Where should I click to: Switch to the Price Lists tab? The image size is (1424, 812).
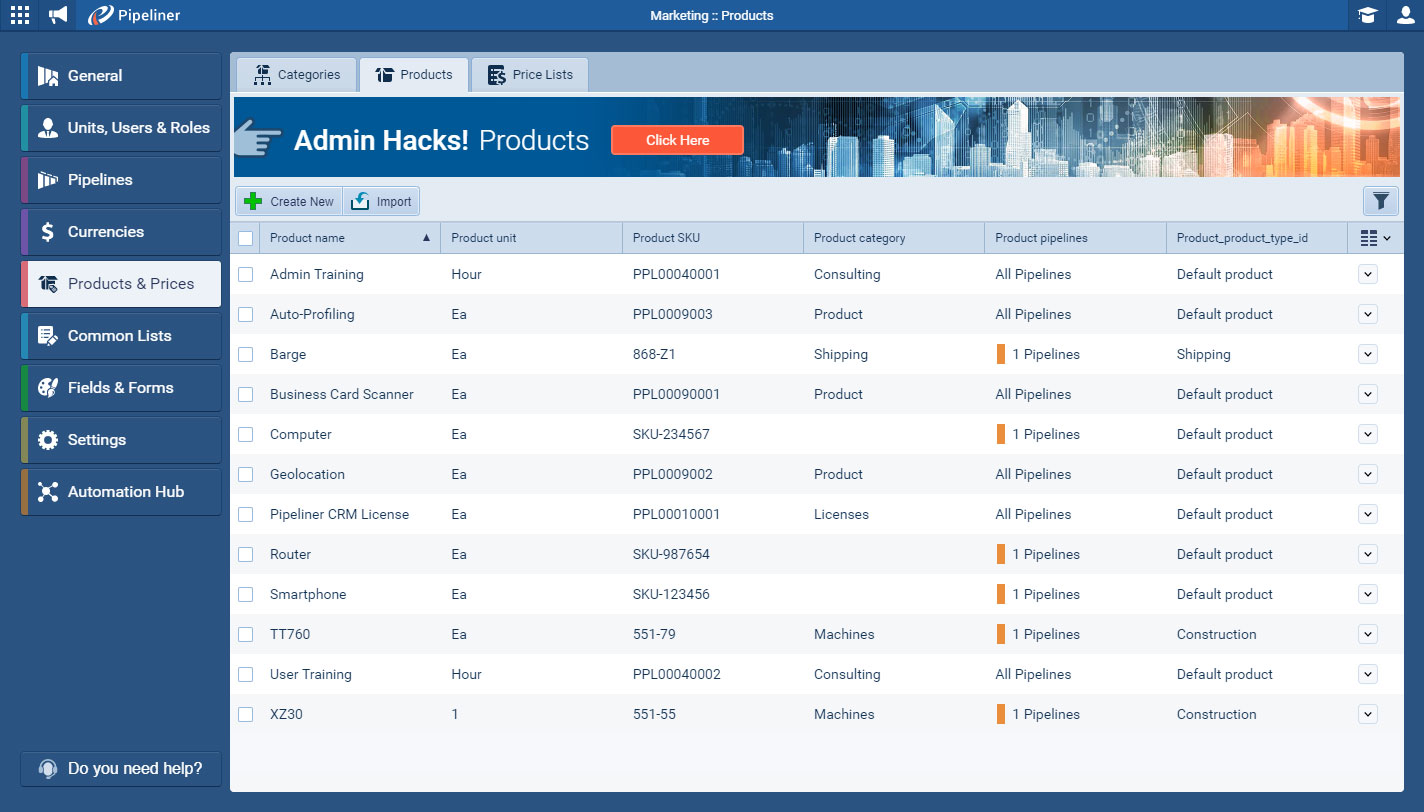click(x=529, y=73)
